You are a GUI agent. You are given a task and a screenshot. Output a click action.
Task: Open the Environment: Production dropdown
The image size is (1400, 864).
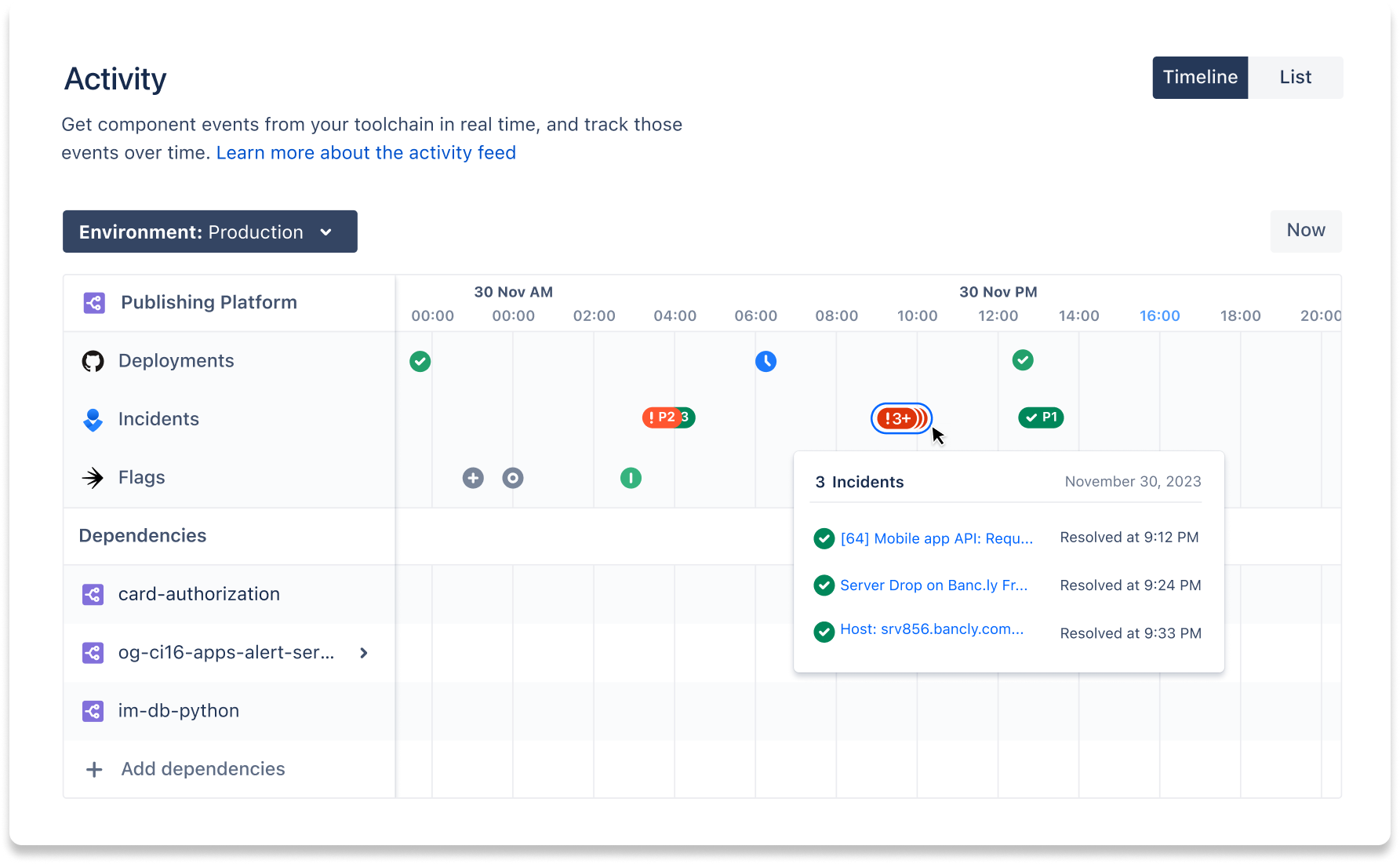[209, 231]
